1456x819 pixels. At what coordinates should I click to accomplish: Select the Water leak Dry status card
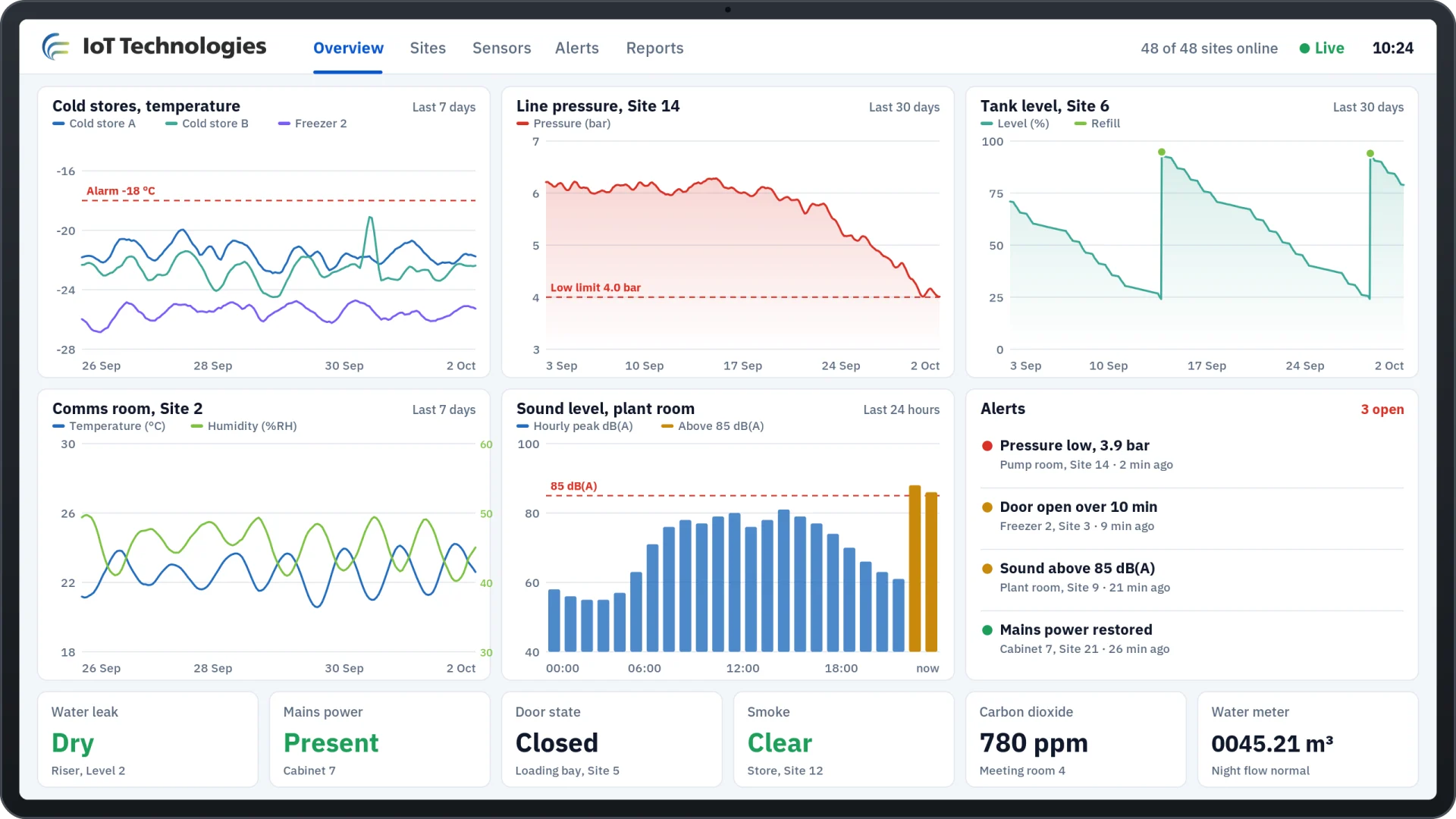click(x=148, y=739)
